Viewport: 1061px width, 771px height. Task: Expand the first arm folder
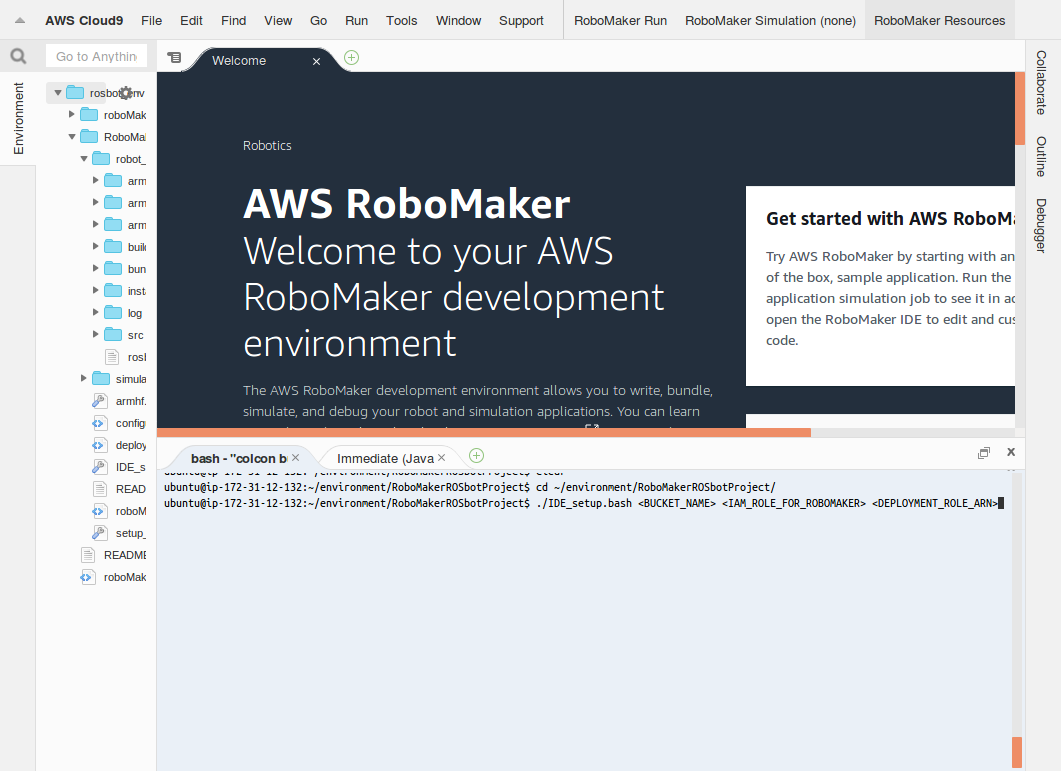coord(95,180)
